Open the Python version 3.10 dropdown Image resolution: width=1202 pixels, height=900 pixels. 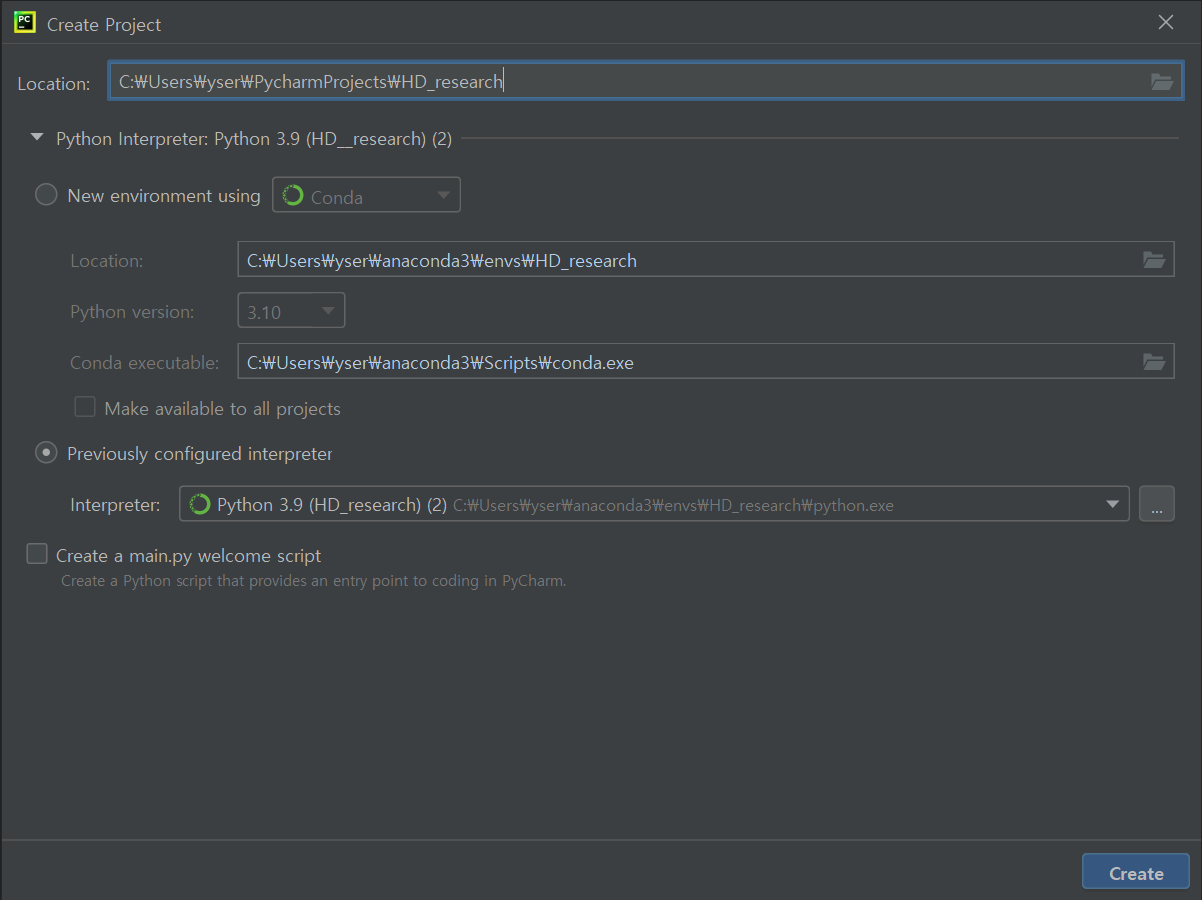click(291, 311)
